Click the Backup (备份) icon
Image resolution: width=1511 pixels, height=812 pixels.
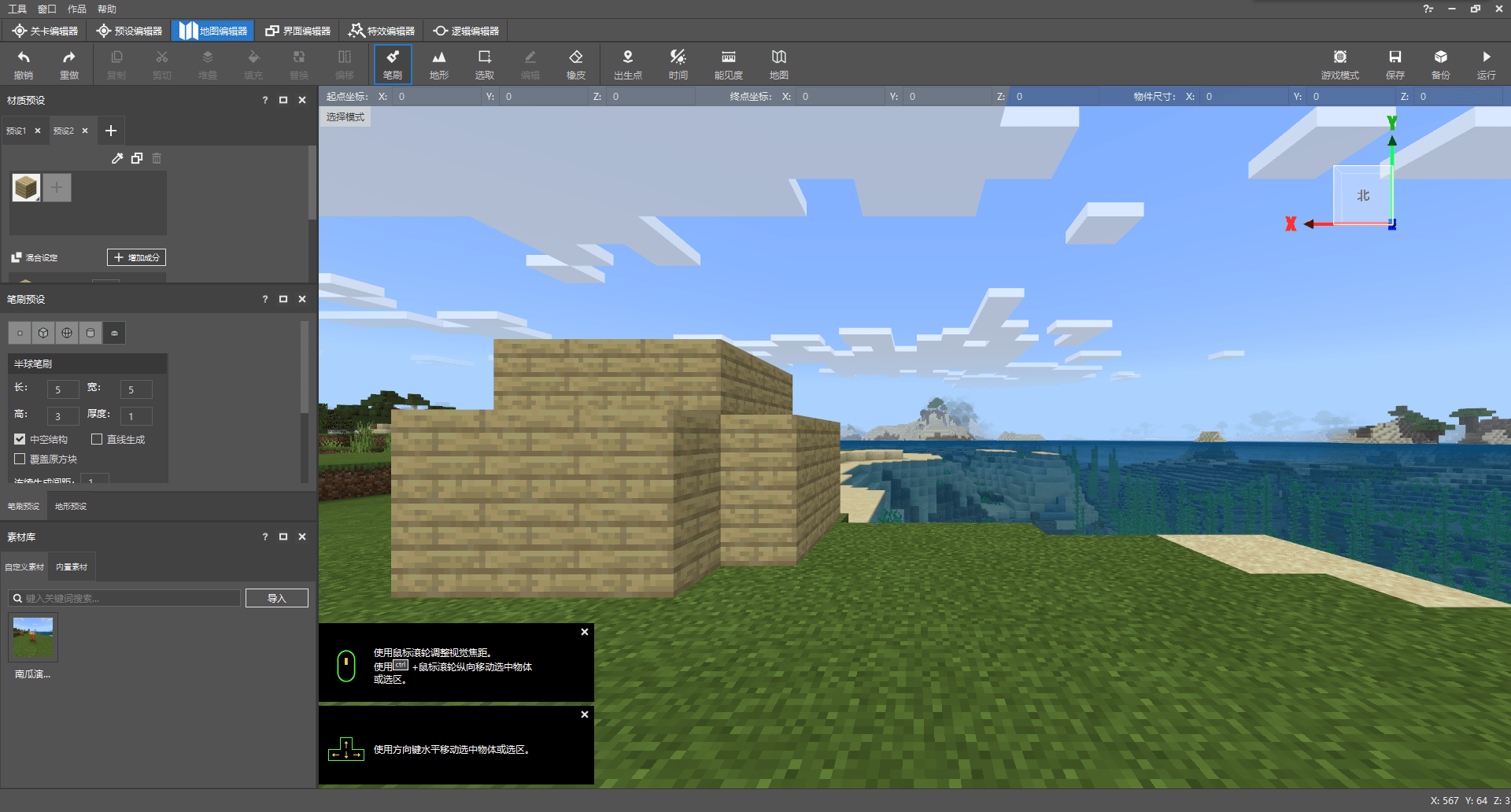[1441, 64]
